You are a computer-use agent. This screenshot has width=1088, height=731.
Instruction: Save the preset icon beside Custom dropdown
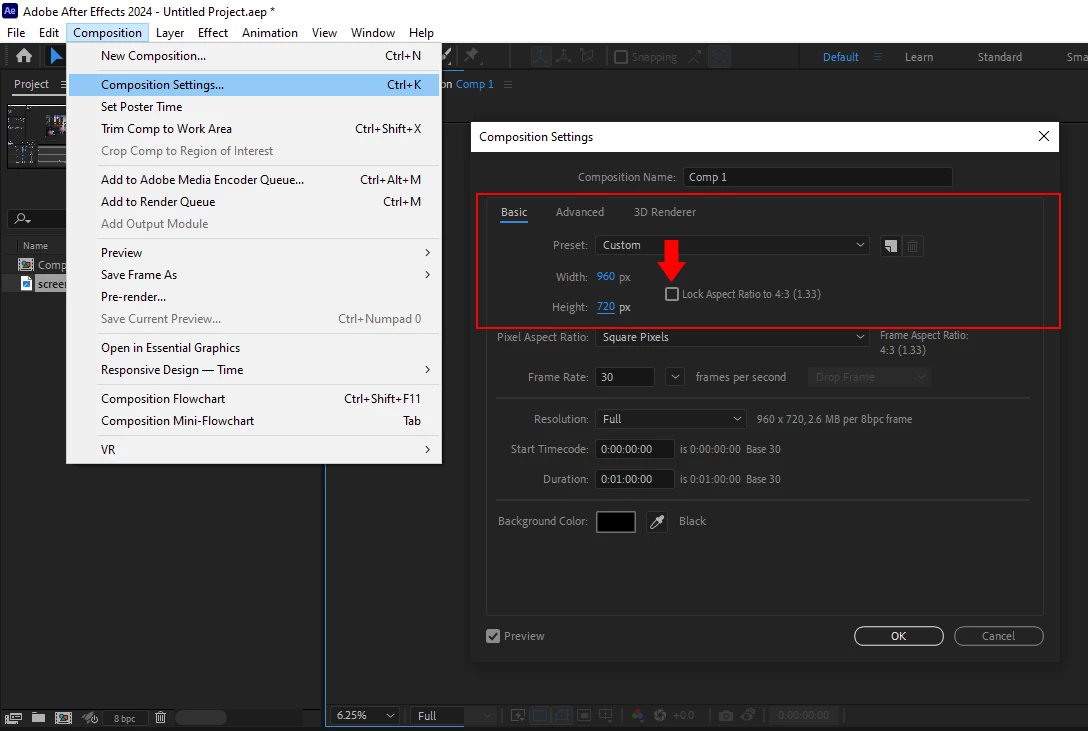(890, 246)
